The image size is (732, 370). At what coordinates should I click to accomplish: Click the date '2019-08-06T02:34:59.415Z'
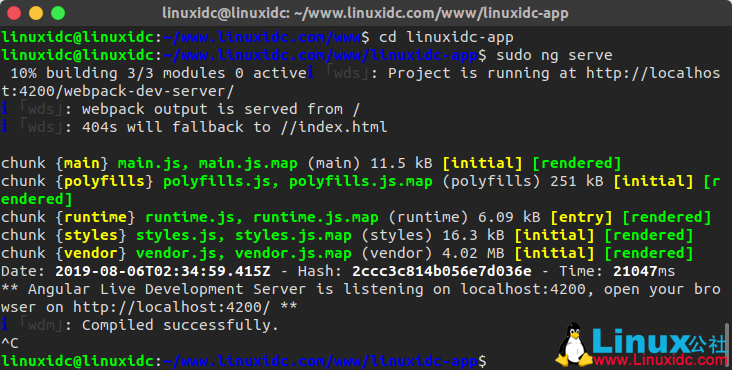point(163,271)
